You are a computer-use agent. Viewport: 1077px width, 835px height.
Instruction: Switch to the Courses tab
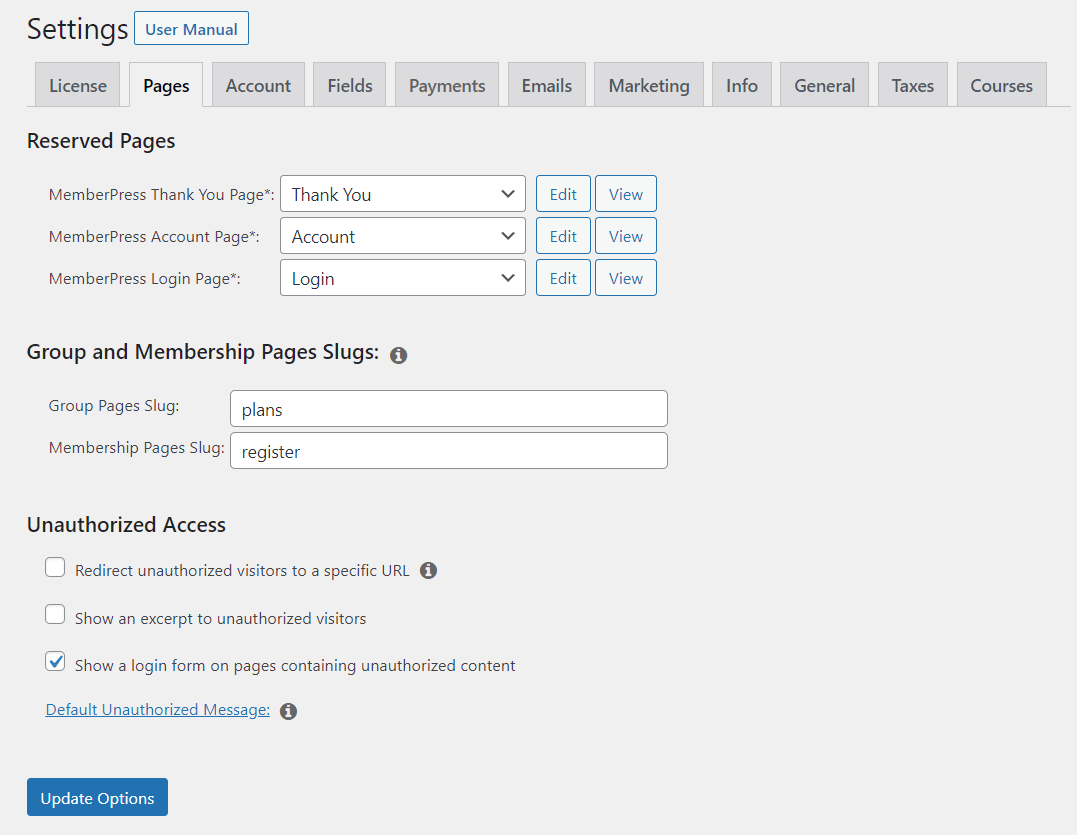[1001, 85]
